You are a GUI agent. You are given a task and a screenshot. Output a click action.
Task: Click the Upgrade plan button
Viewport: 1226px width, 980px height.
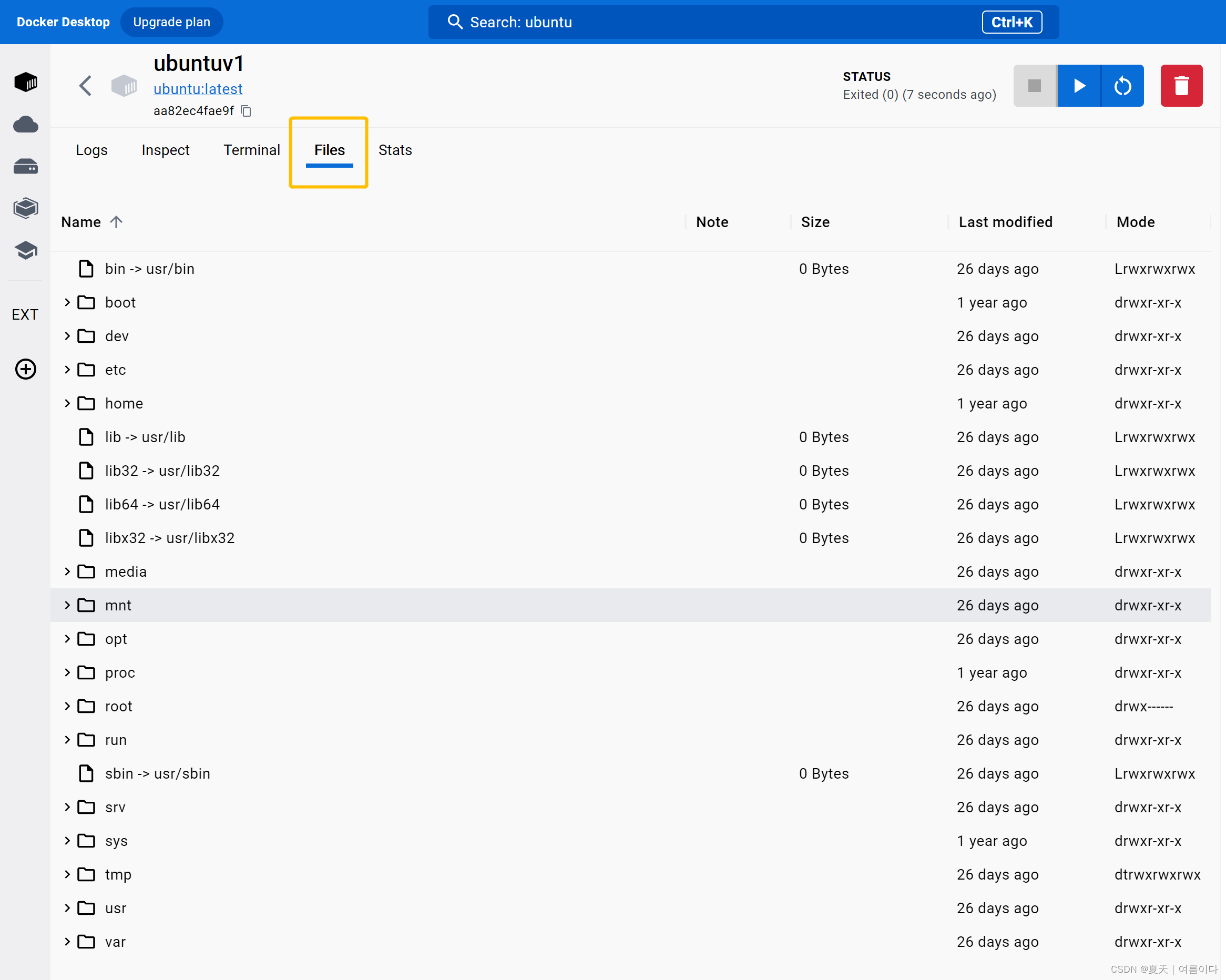click(x=171, y=22)
